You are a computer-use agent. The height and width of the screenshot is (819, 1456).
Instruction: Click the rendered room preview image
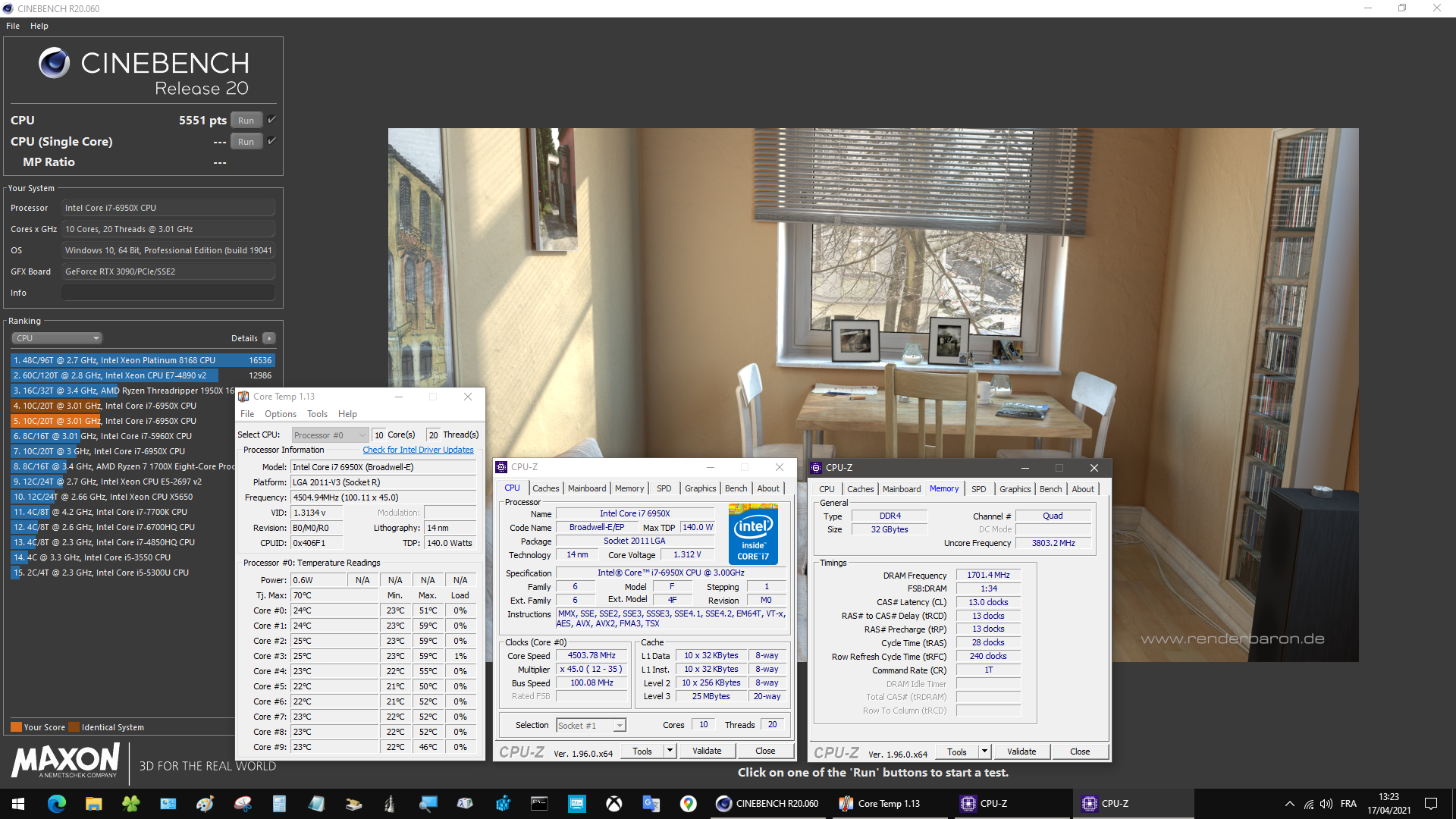(873, 394)
